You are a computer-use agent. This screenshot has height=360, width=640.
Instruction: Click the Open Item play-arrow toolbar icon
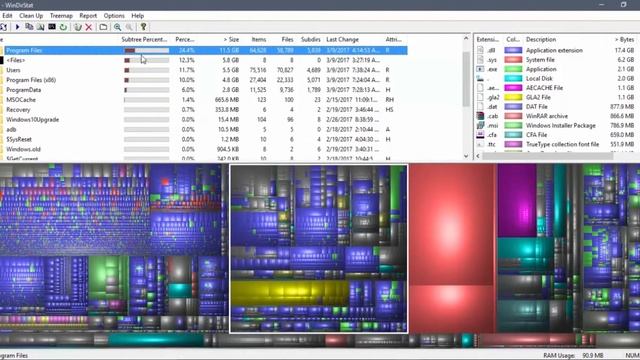17,27
